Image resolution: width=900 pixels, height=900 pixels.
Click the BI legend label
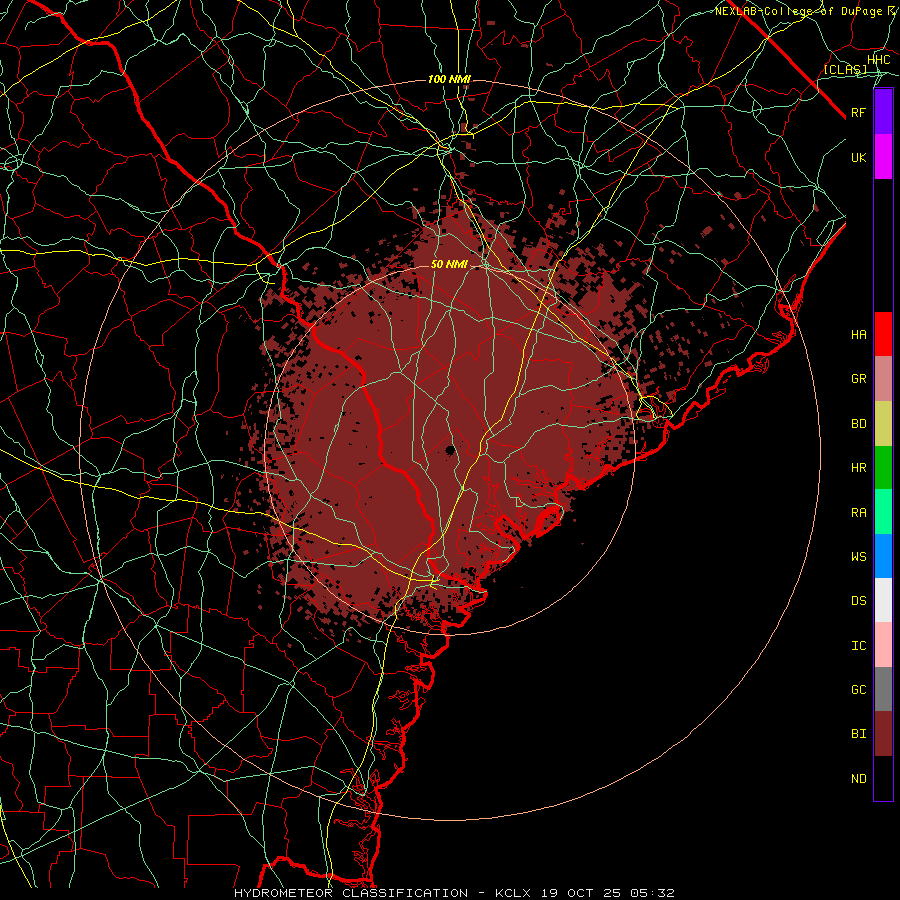click(859, 734)
